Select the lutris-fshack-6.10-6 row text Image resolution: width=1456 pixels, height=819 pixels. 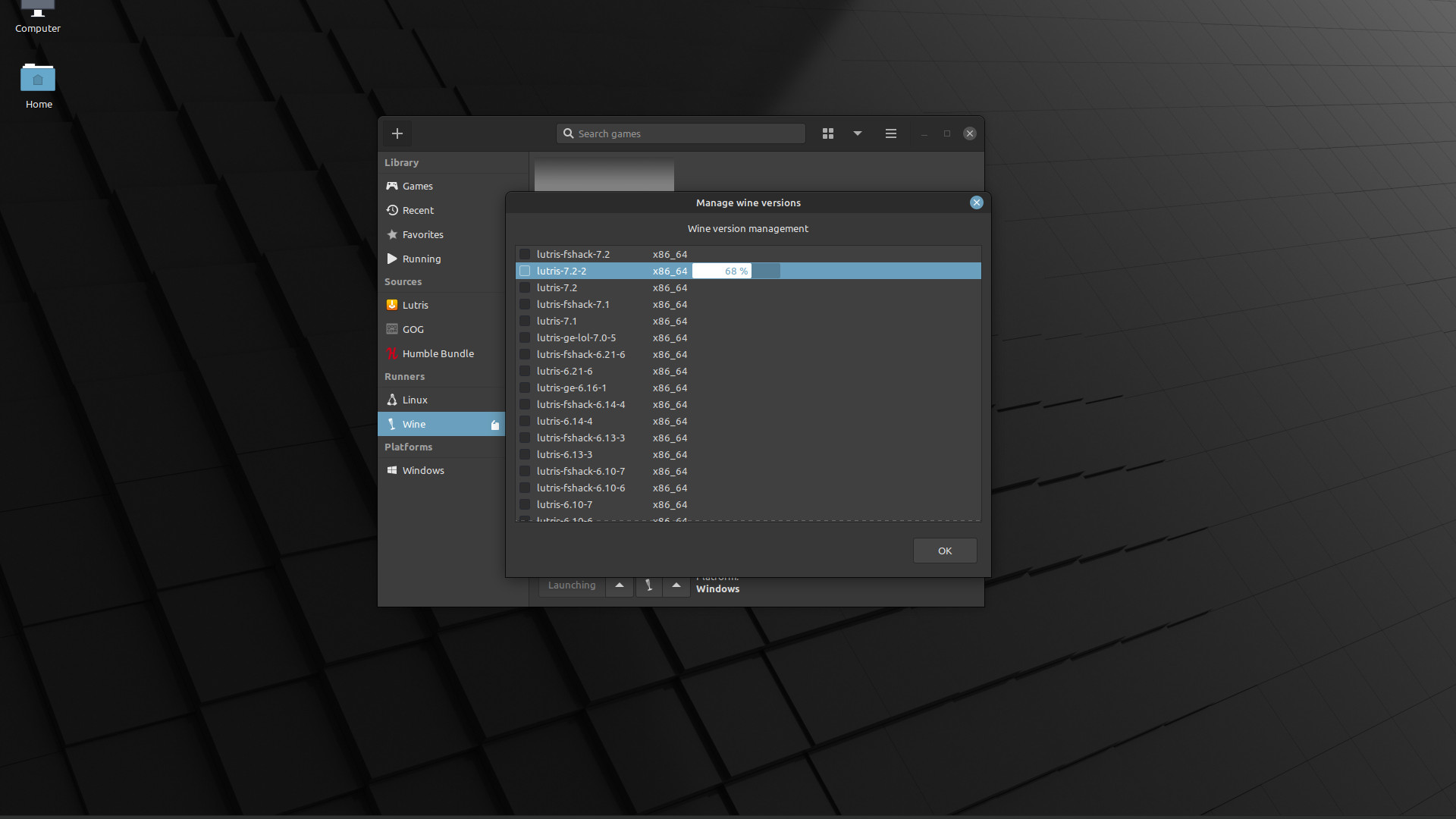pyautogui.click(x=581, y=488)
